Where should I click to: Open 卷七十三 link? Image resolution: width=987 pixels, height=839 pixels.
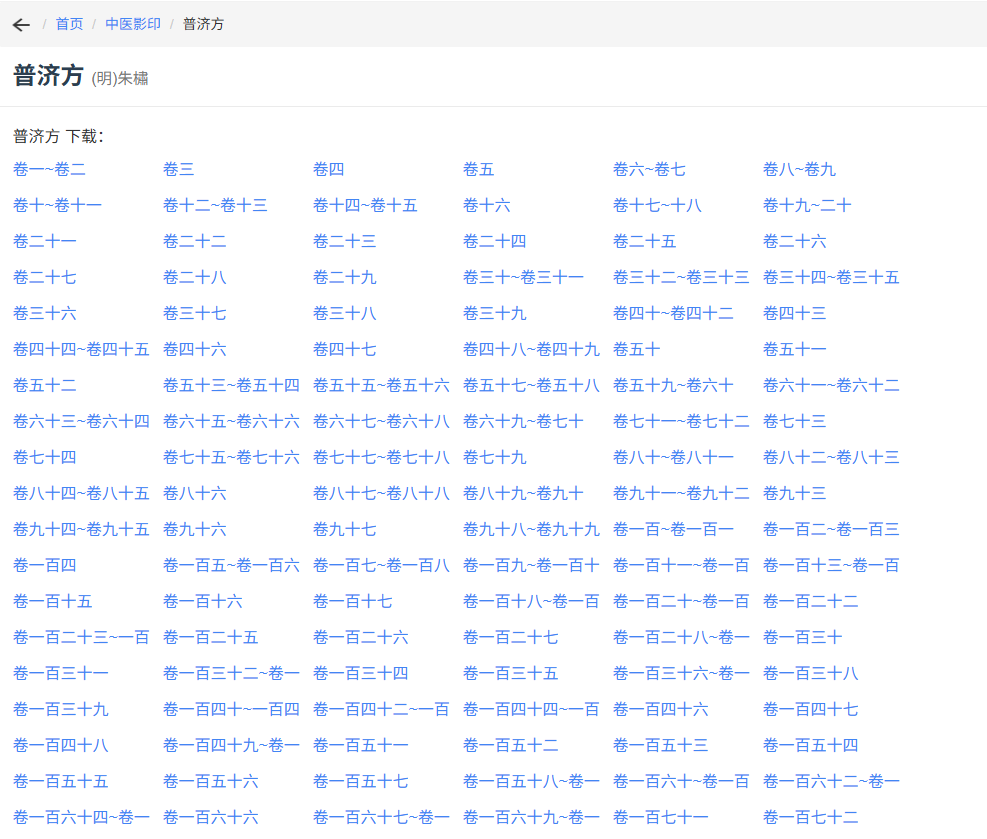(x=794, y=422)
